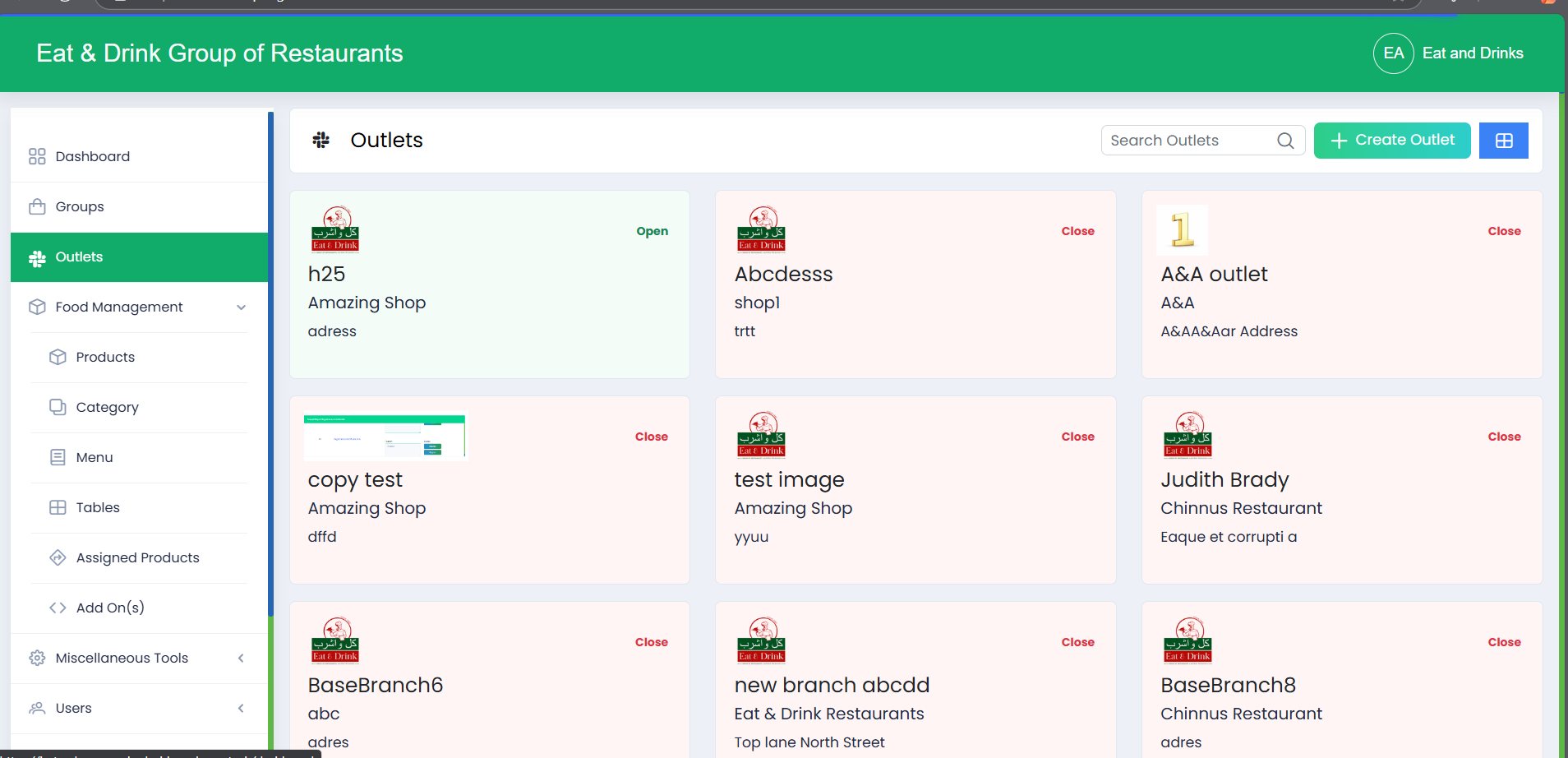The height and width of the screenshot is (758, 1568).
Task: Navigate to the Tables submenu item
Action: [140, 507]
